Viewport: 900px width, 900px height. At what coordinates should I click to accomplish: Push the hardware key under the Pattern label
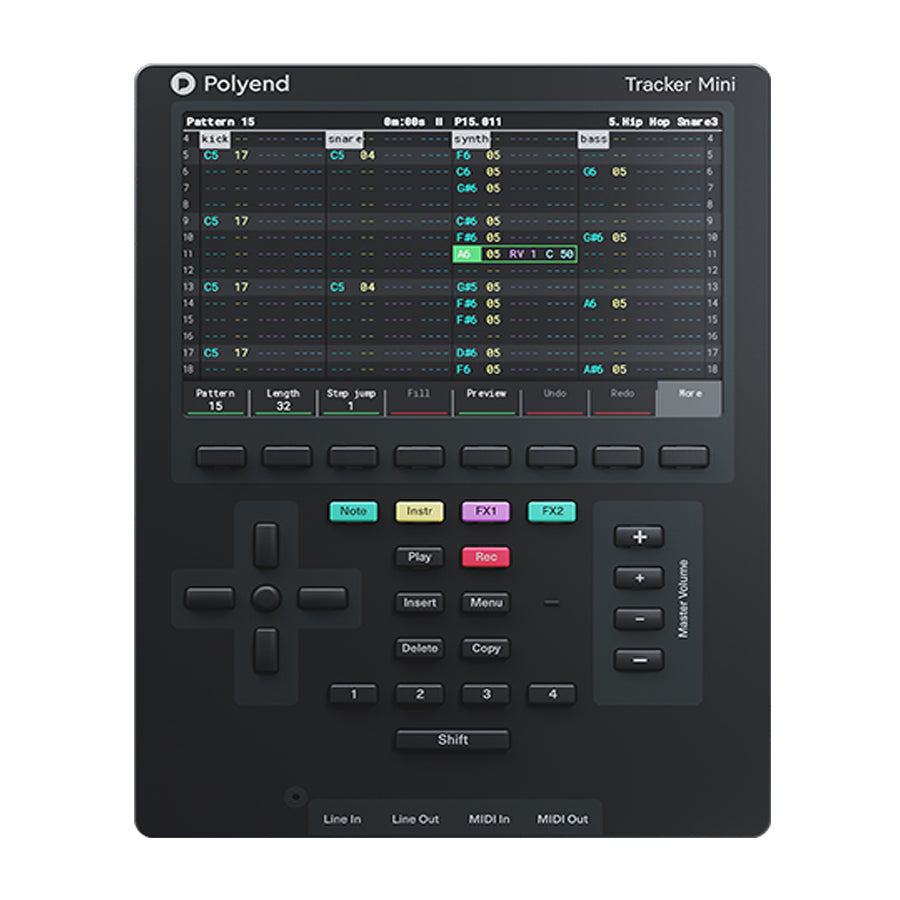pos(221,457)
